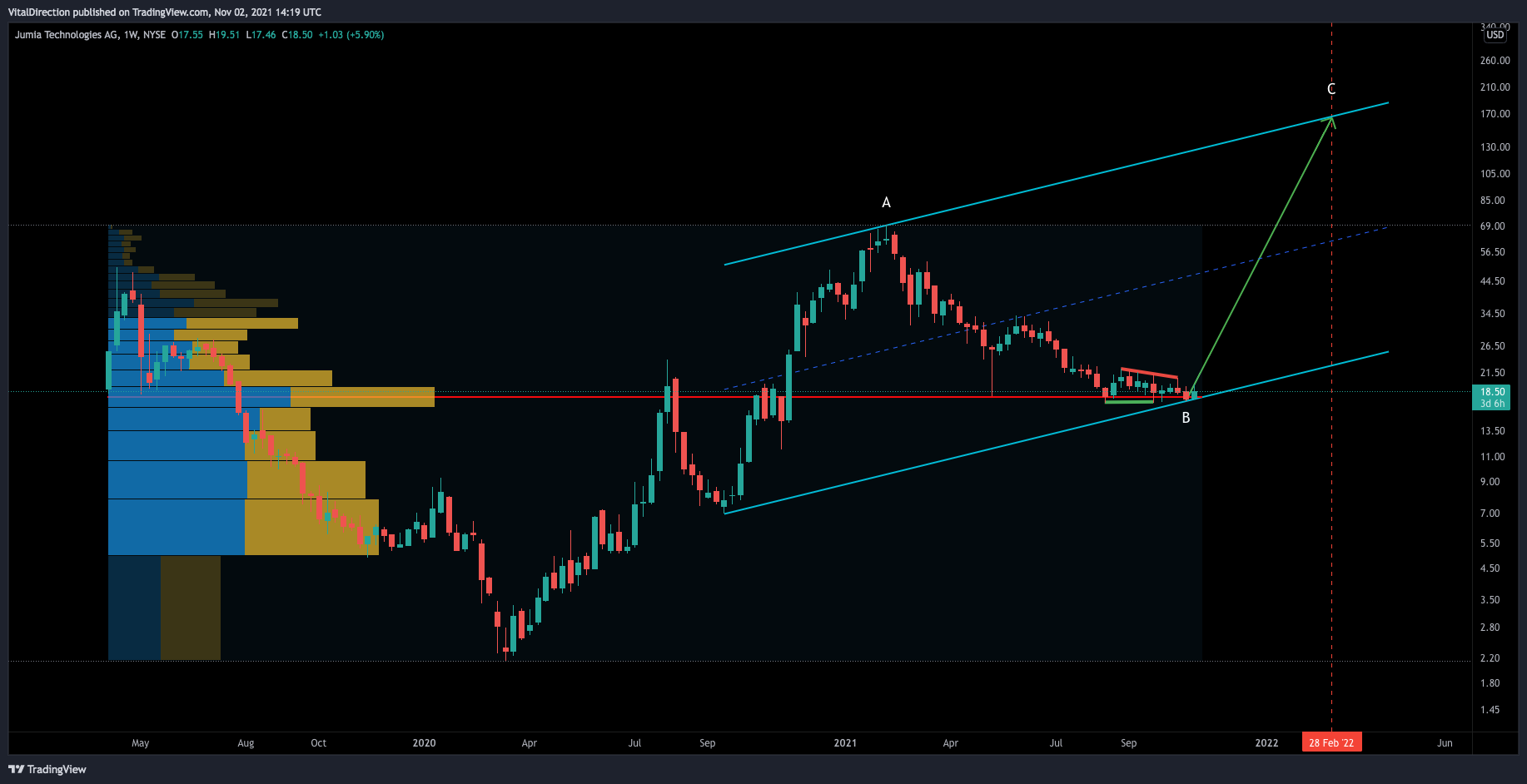Select the wave label B on chart

(x=1186, y=418)
